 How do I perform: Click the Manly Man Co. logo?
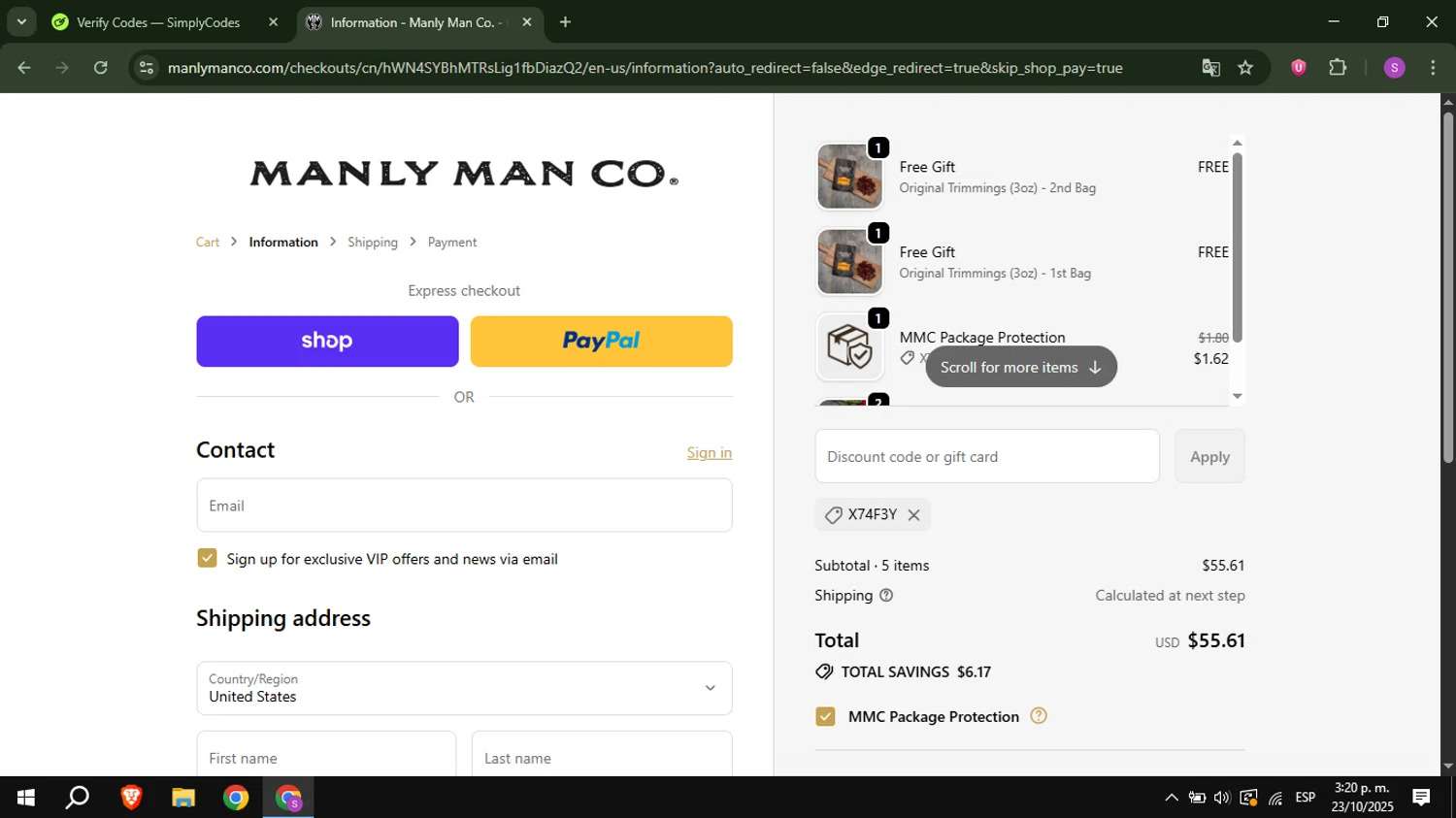(x=464, y=174)
